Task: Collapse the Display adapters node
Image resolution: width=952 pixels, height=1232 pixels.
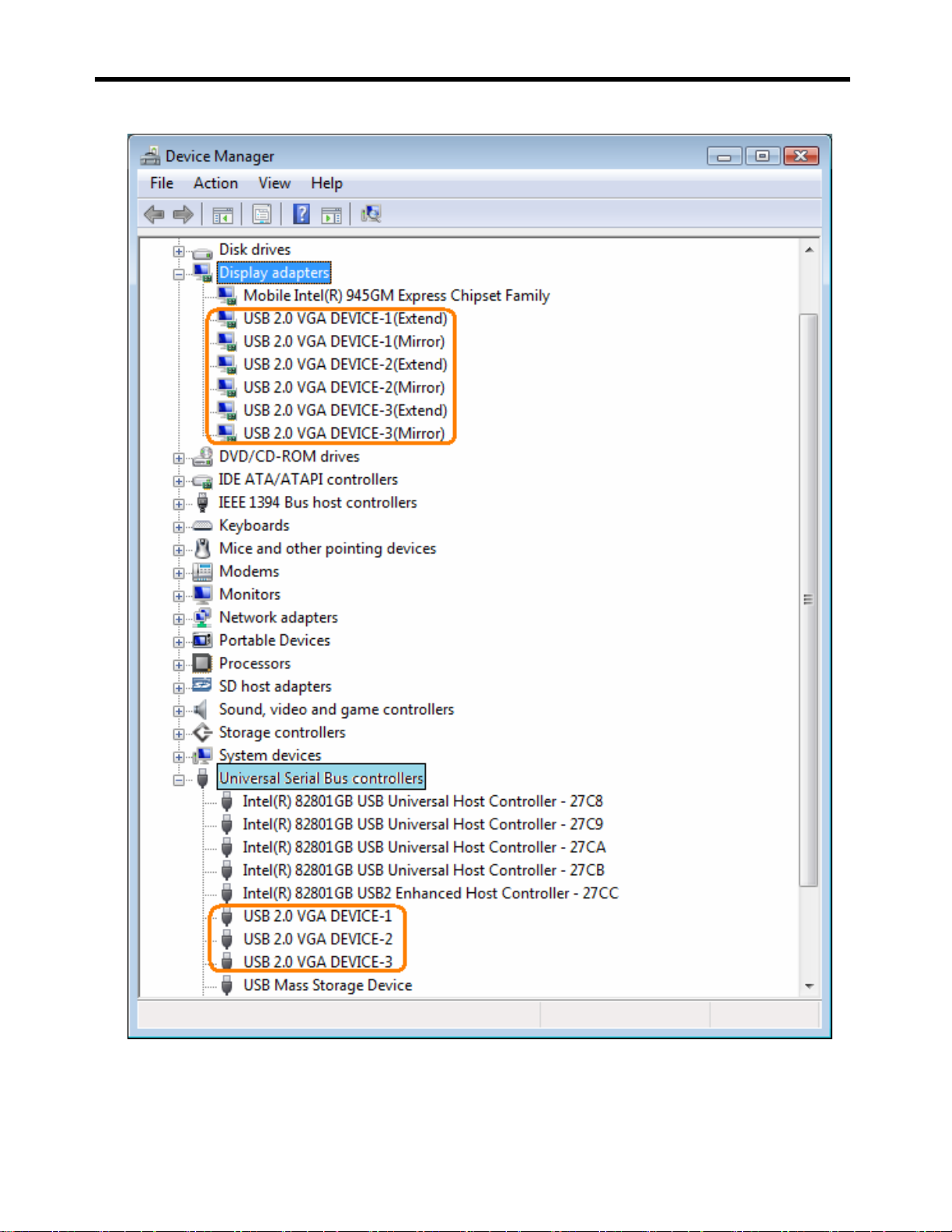Action: tap(179, 274)
